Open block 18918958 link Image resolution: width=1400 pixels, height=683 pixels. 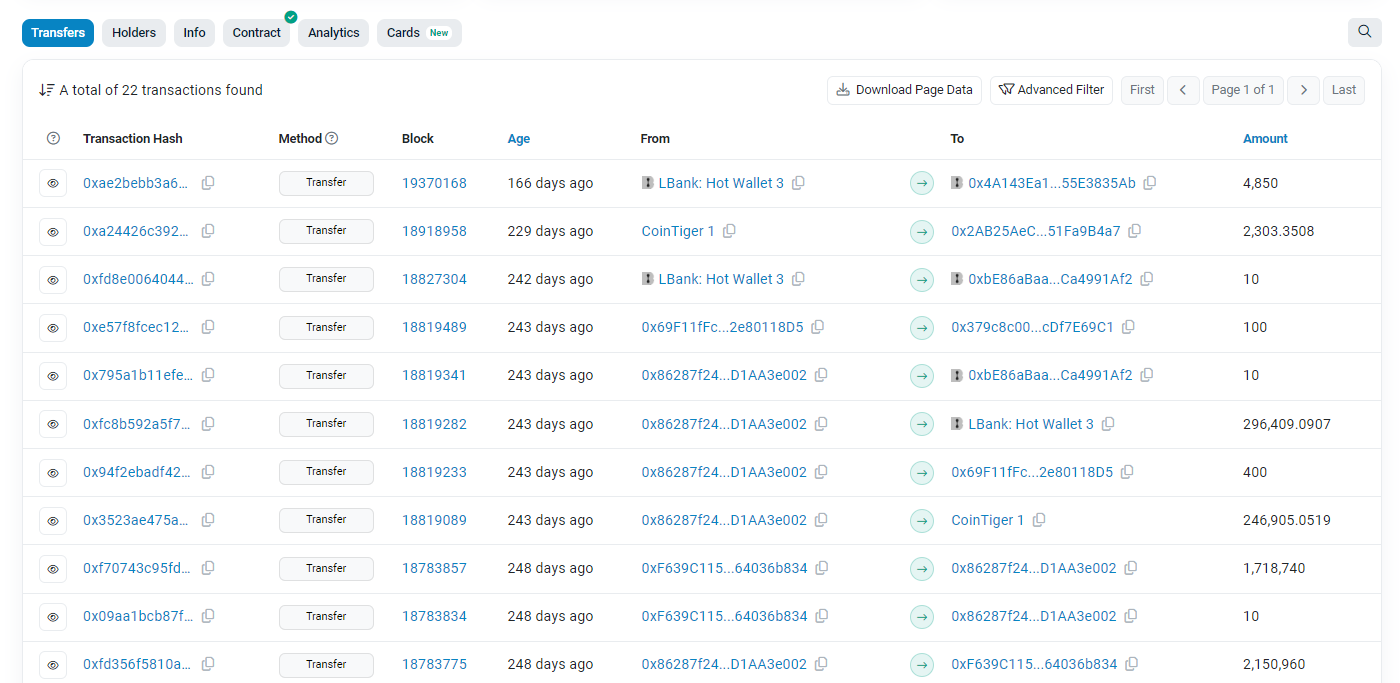(434, 231)
